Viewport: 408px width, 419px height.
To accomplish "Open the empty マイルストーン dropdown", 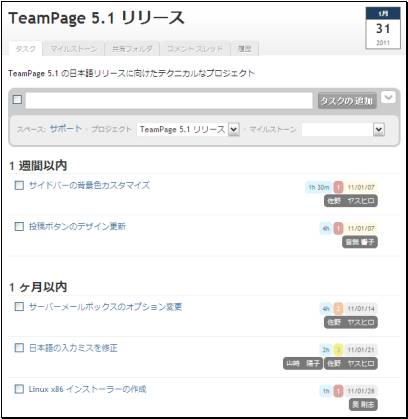I will (x=343, y=129).
